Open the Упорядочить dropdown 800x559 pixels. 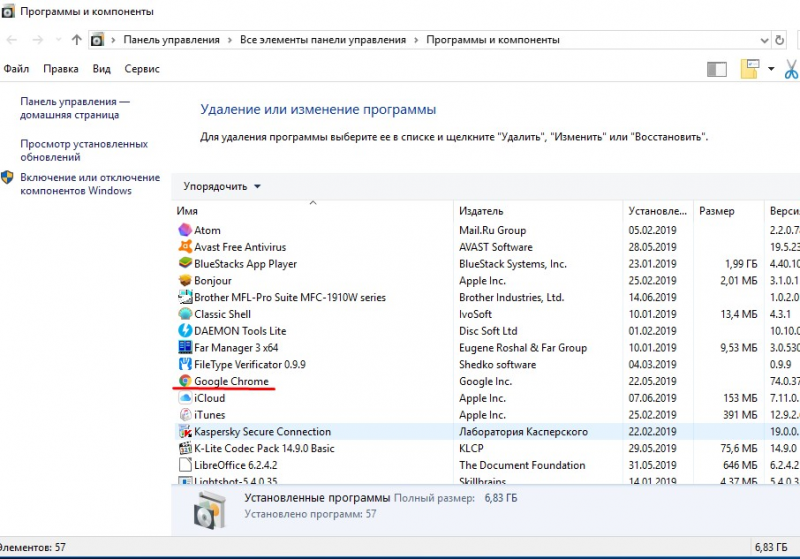point(222,187)
